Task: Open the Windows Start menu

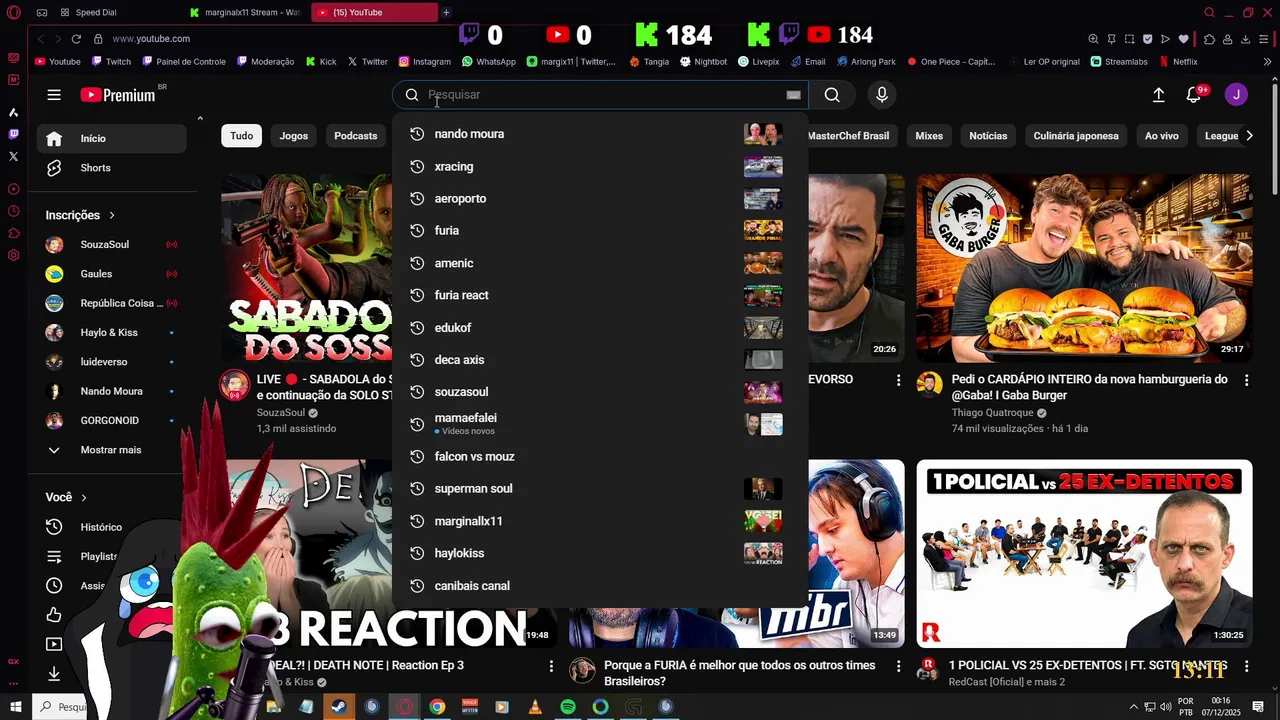Action: [x=15, y=707]
